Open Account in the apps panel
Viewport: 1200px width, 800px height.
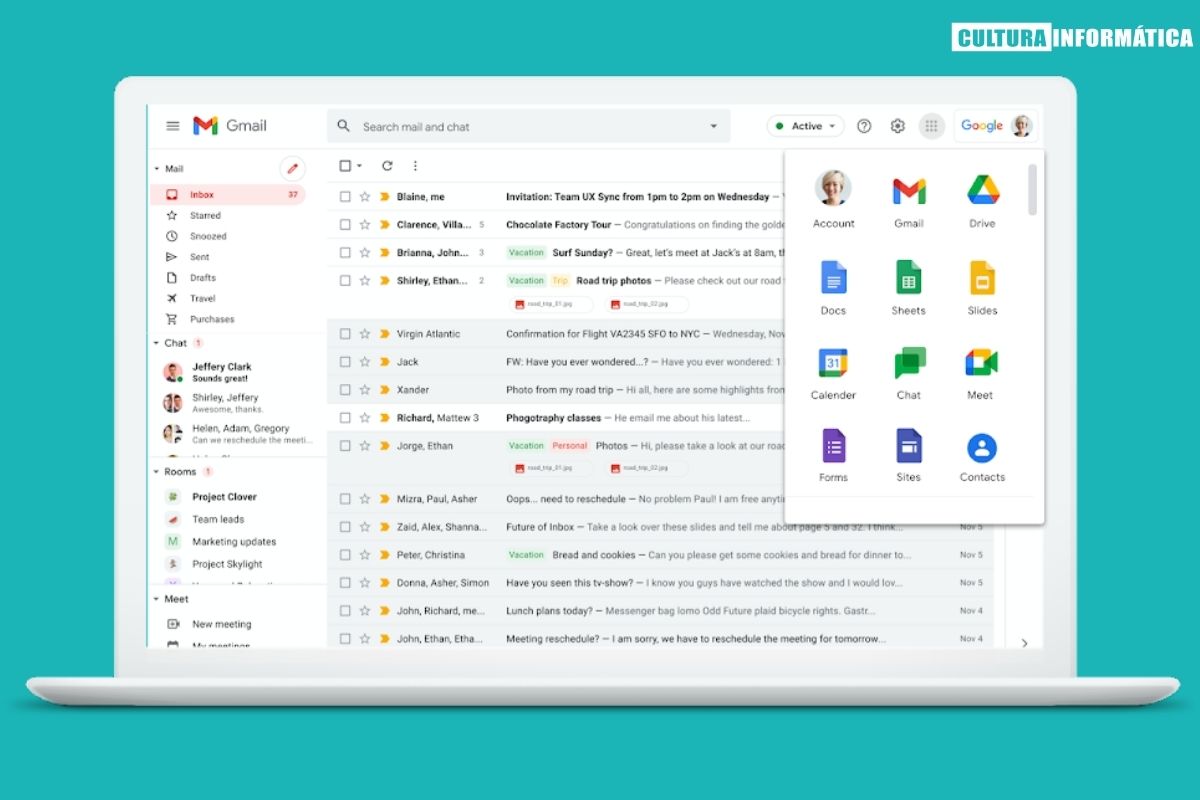coord(833,199)
